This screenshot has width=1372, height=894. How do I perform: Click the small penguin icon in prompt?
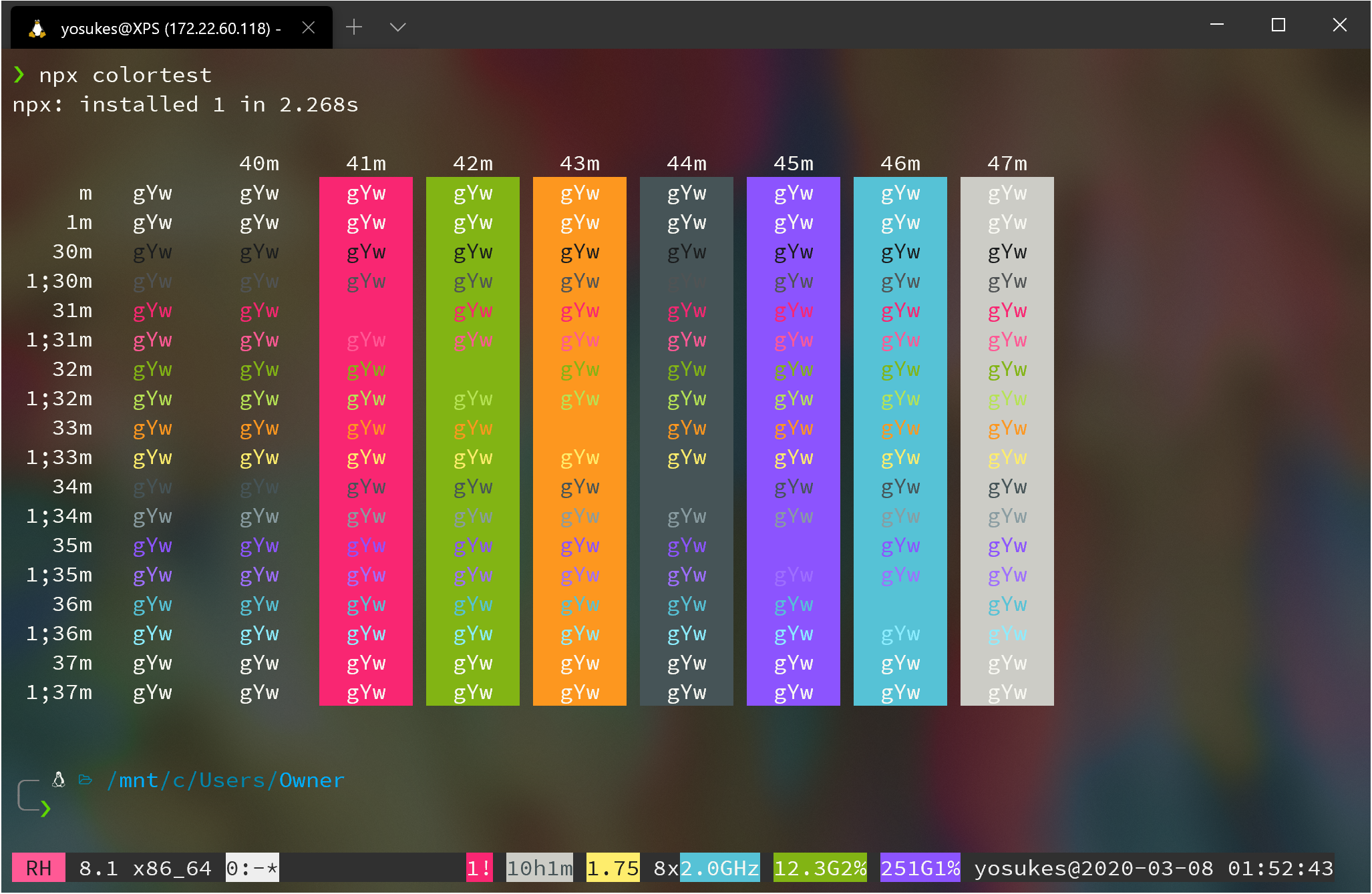pos(59,779)
